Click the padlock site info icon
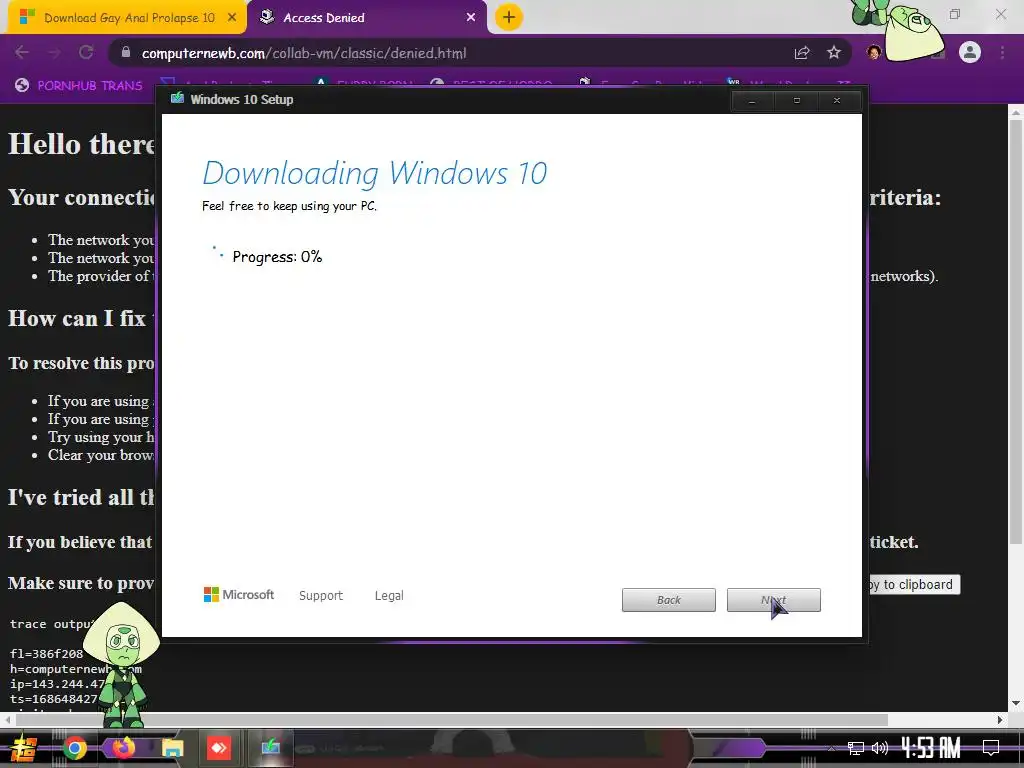The image size is (1024, 768). 126,53
